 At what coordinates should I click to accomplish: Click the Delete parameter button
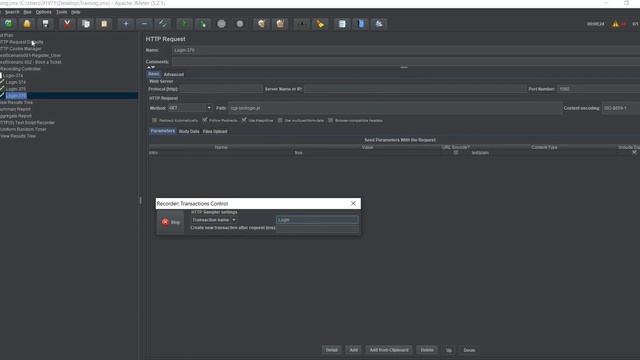pos(427,350)
